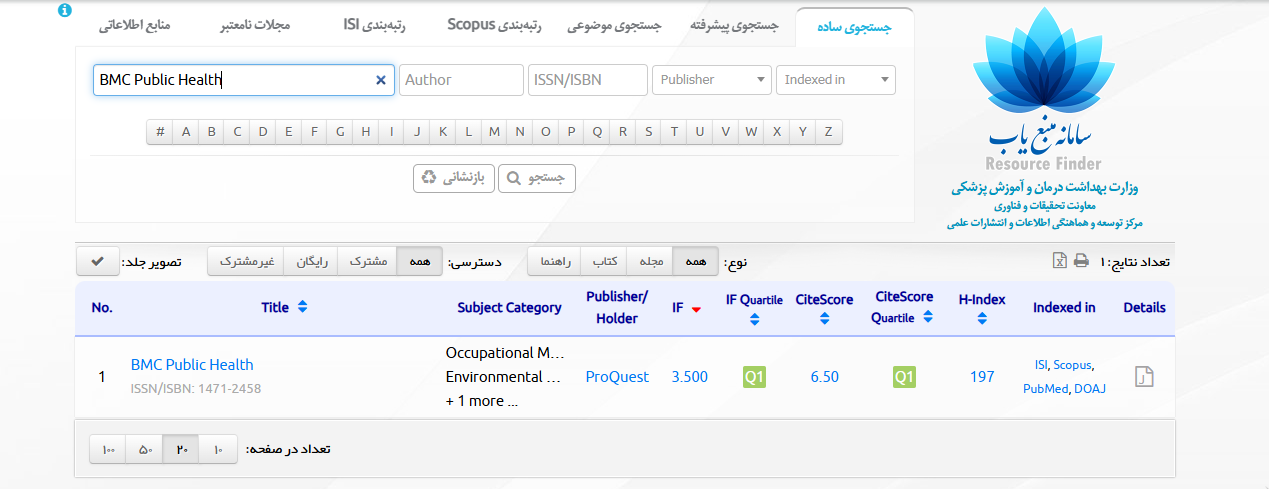Click the DOAJ indexed link
Screen dimensions: 1269x489
(1090, 389)
